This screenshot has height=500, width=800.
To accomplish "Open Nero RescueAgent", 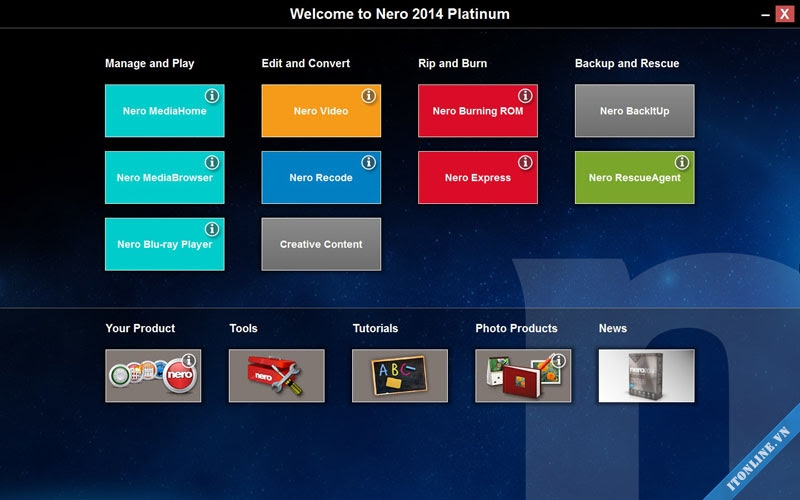I will [x=634, y=178].
